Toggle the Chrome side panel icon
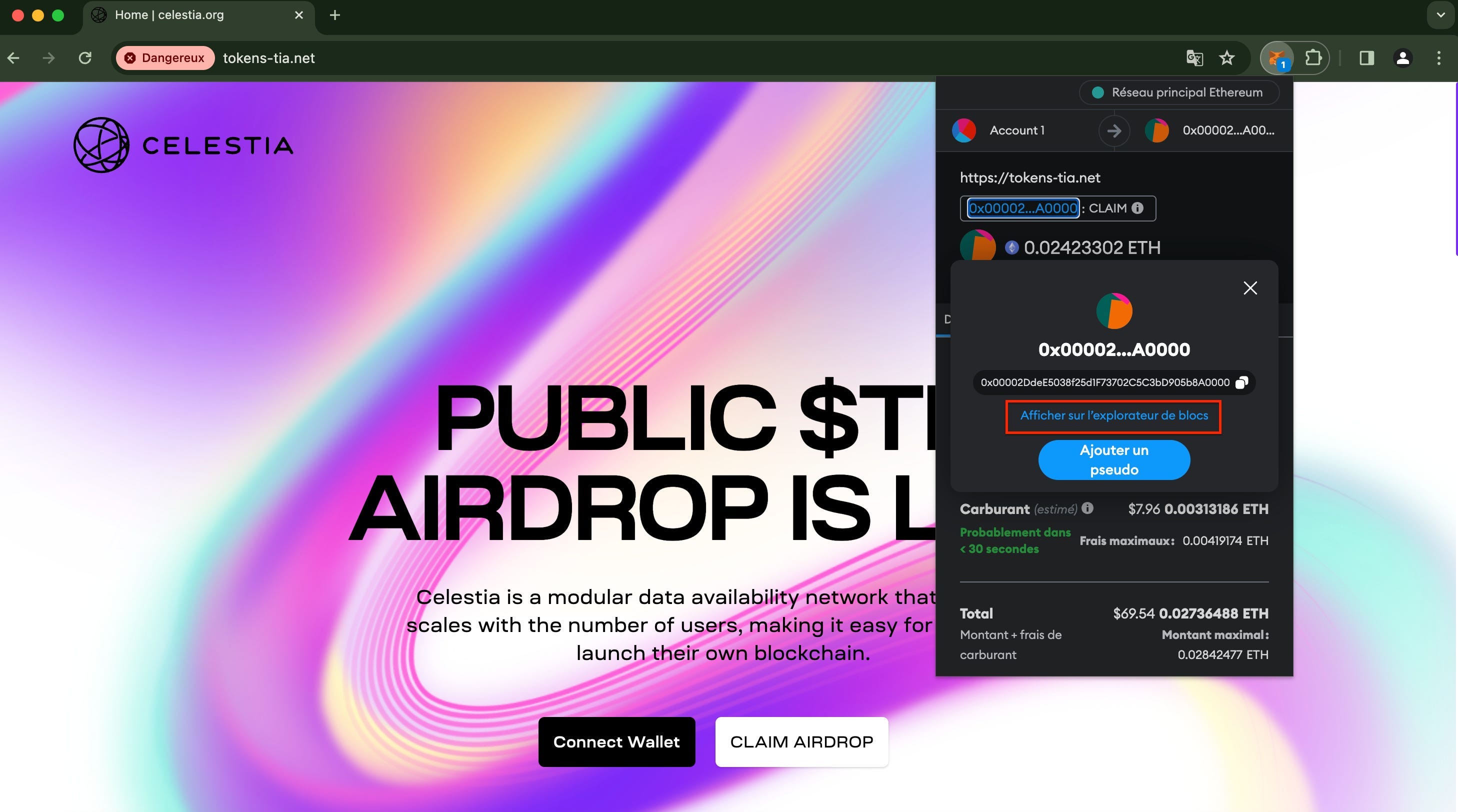This screenshot has height=812, width=1458. (1366, 57)
